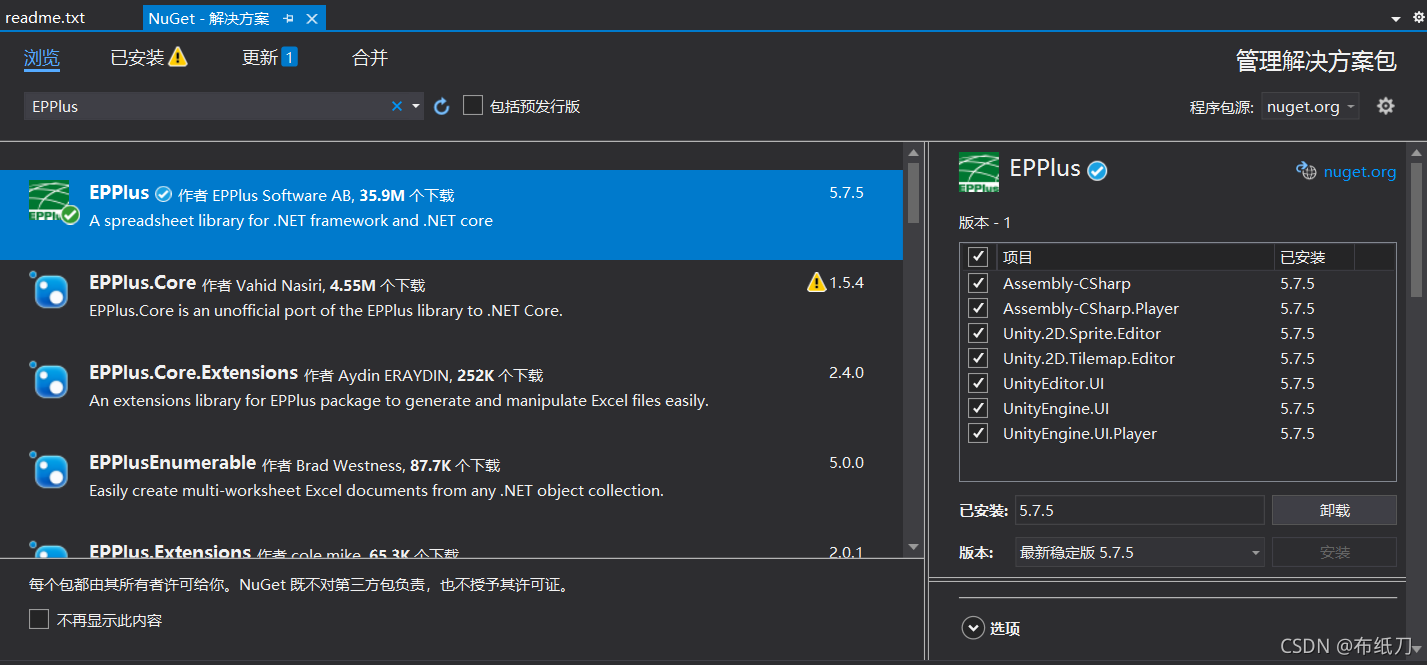The height and width of the screenshot is (665, 1427).
Task: Click version 2.4.0 in package list
Action: coord(846,373)
